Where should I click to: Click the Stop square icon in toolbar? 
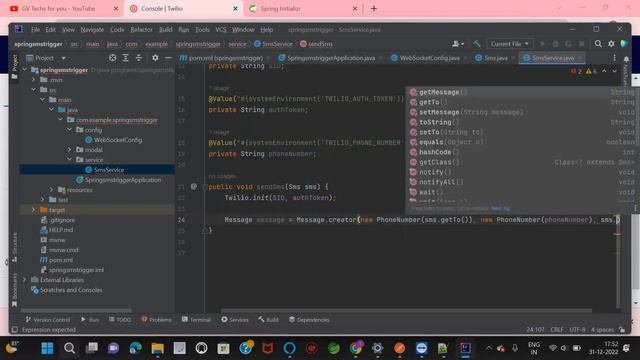coord(582,44)
